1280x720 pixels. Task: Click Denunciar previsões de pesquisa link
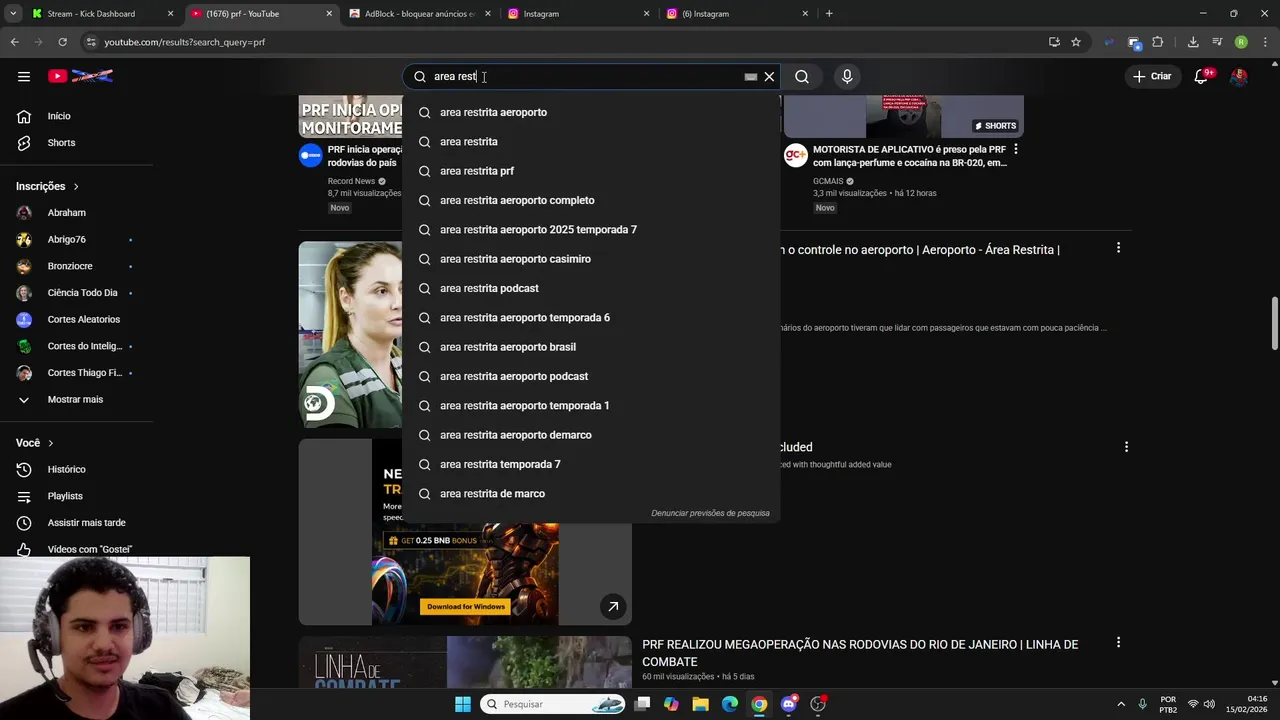pyautogui.click(x=710, y=513)
